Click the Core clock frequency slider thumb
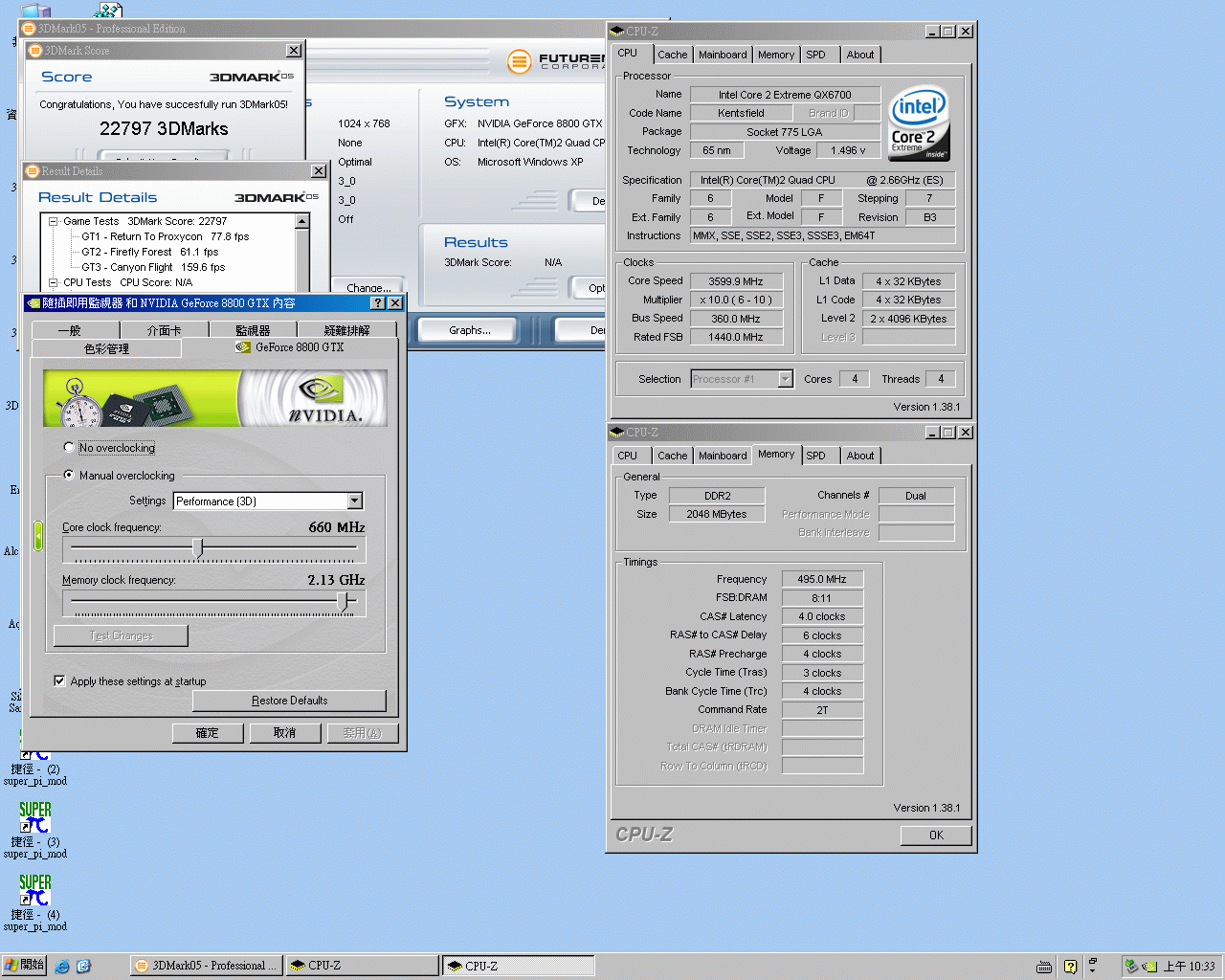Image resolution: width=1225 pixels, height=980 pixels. pos(198,547)
